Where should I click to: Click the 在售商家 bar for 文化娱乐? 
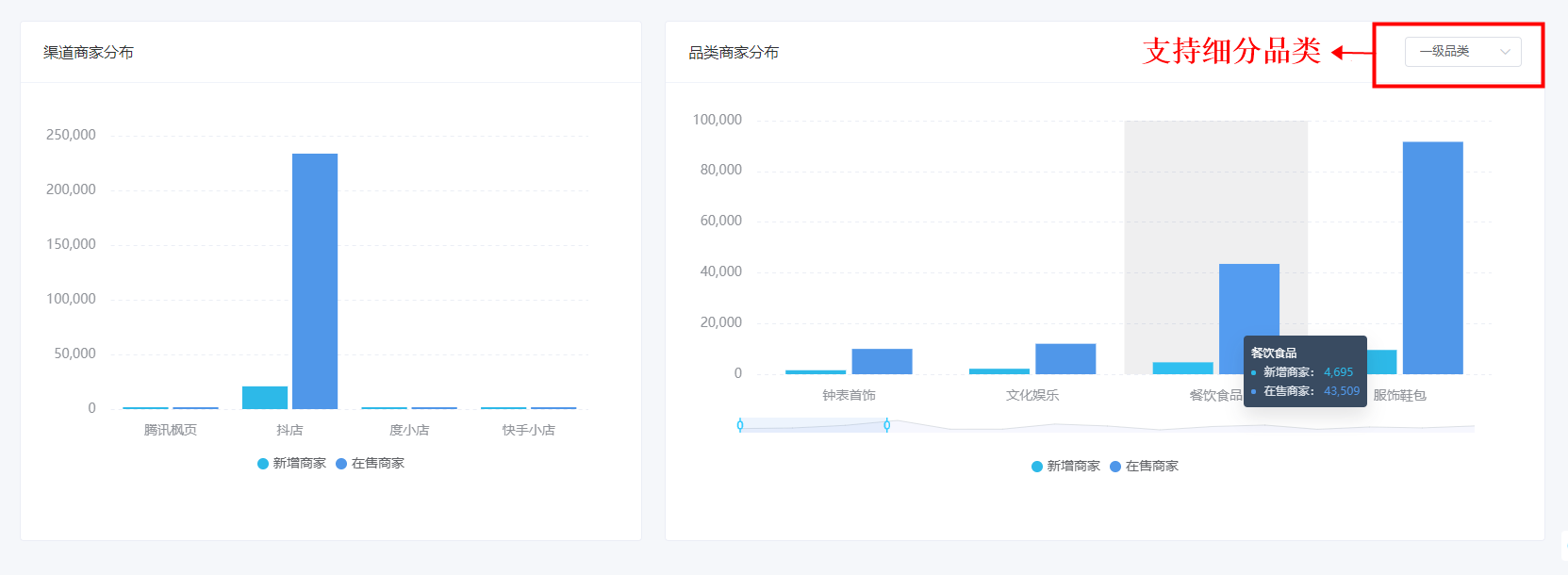(x=1065, y=359)
